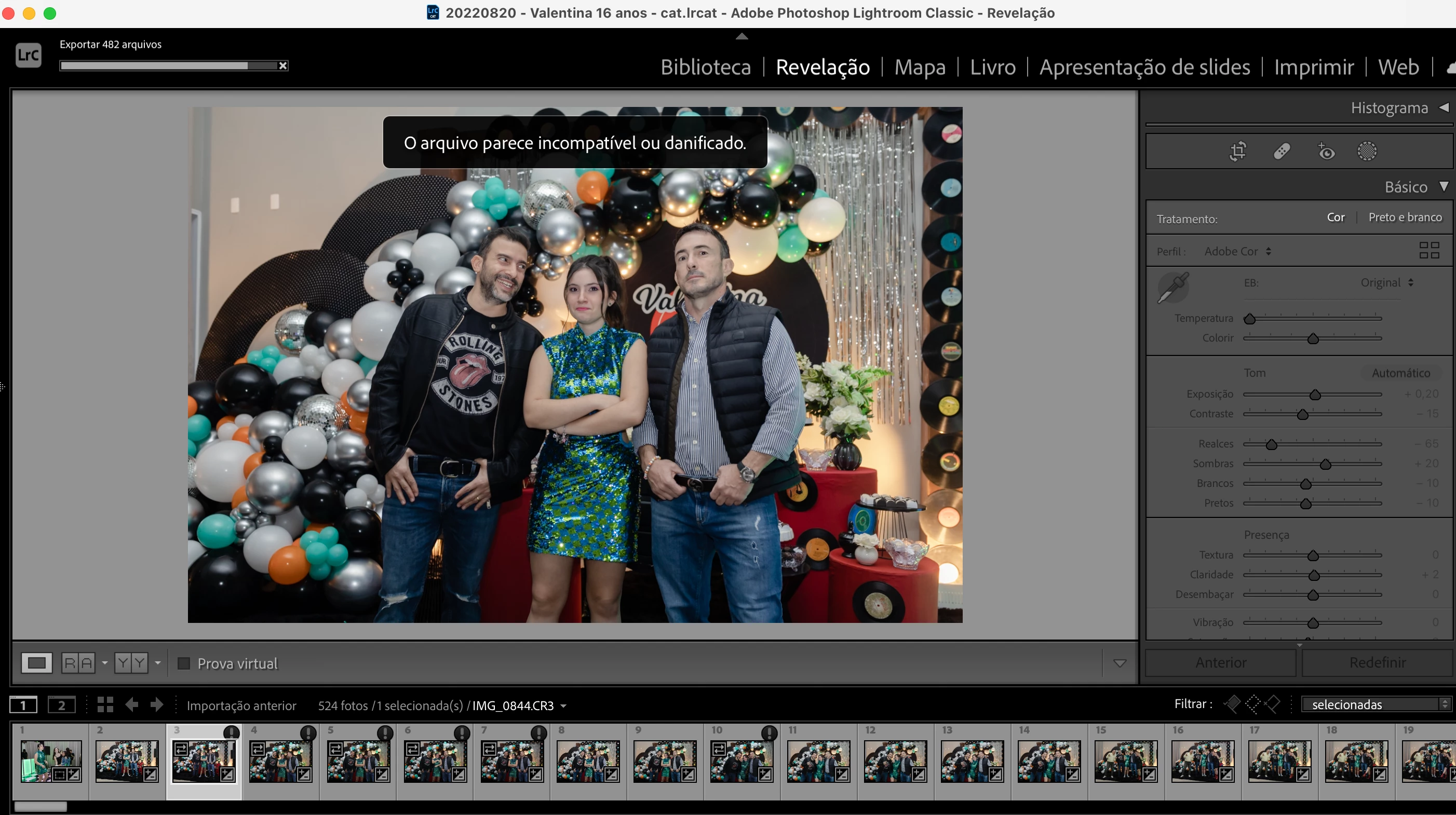Switch to grid view in filmstrip bar
This screenshot has height=815, width=1456.
[x=105, y=704]
